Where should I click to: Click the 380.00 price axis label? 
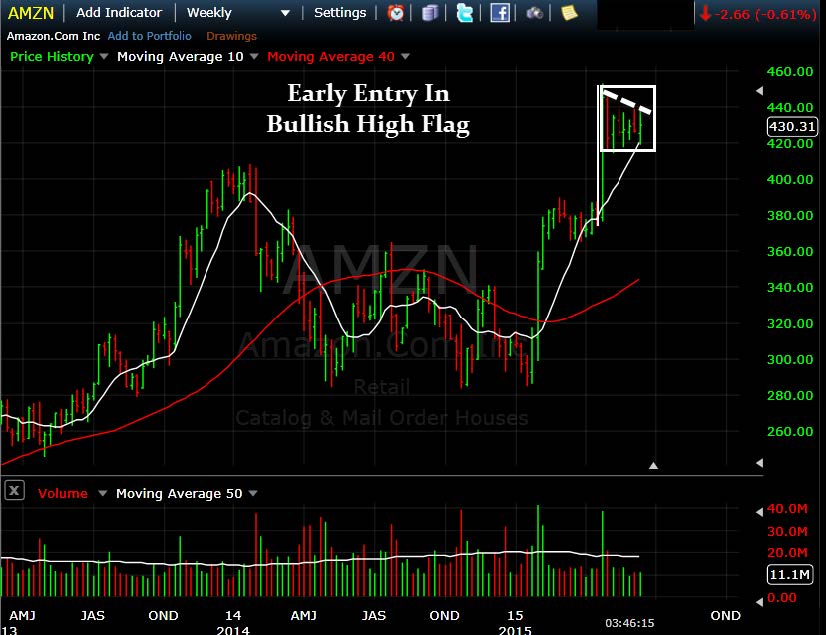[790, 216]
